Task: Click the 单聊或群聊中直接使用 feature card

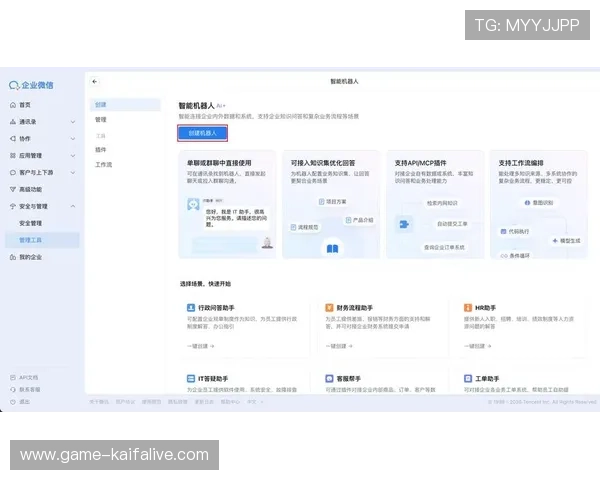Action: coord(227,204)
